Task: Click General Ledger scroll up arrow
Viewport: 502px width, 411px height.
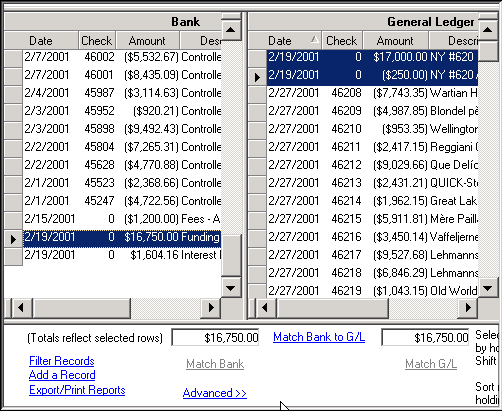Action: tap(488, 29)
